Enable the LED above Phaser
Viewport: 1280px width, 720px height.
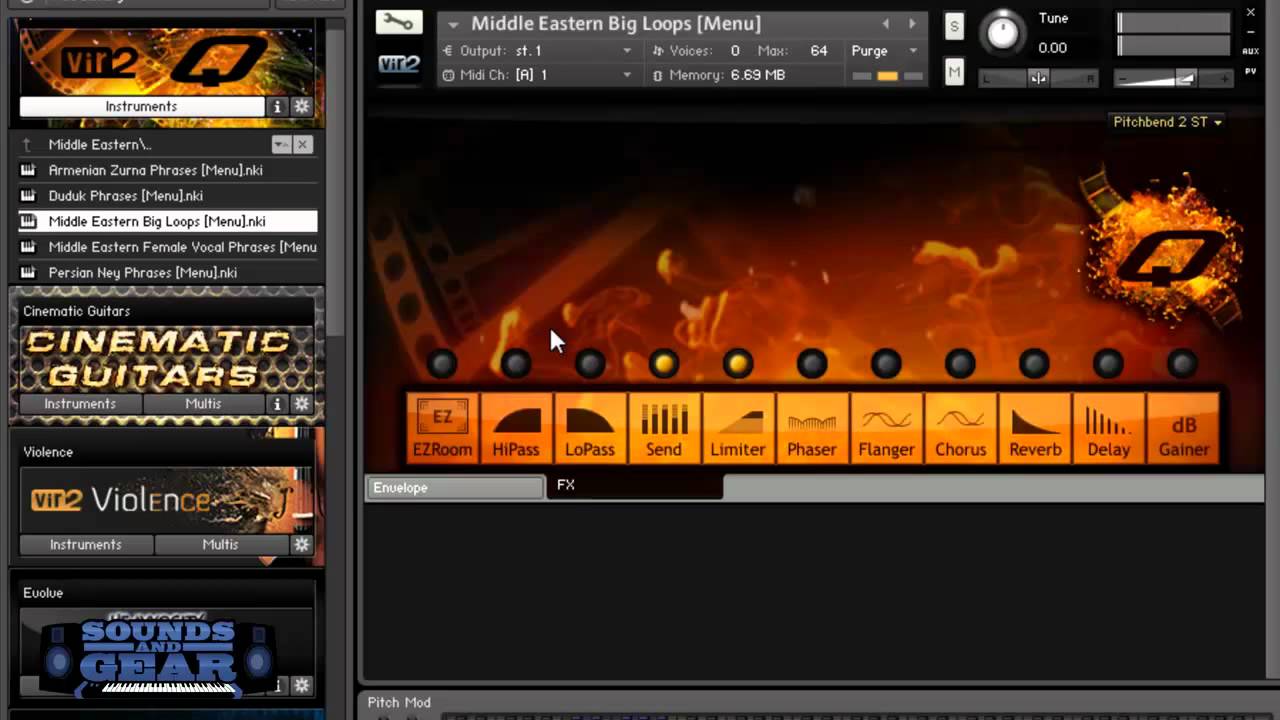coord(812,364)
